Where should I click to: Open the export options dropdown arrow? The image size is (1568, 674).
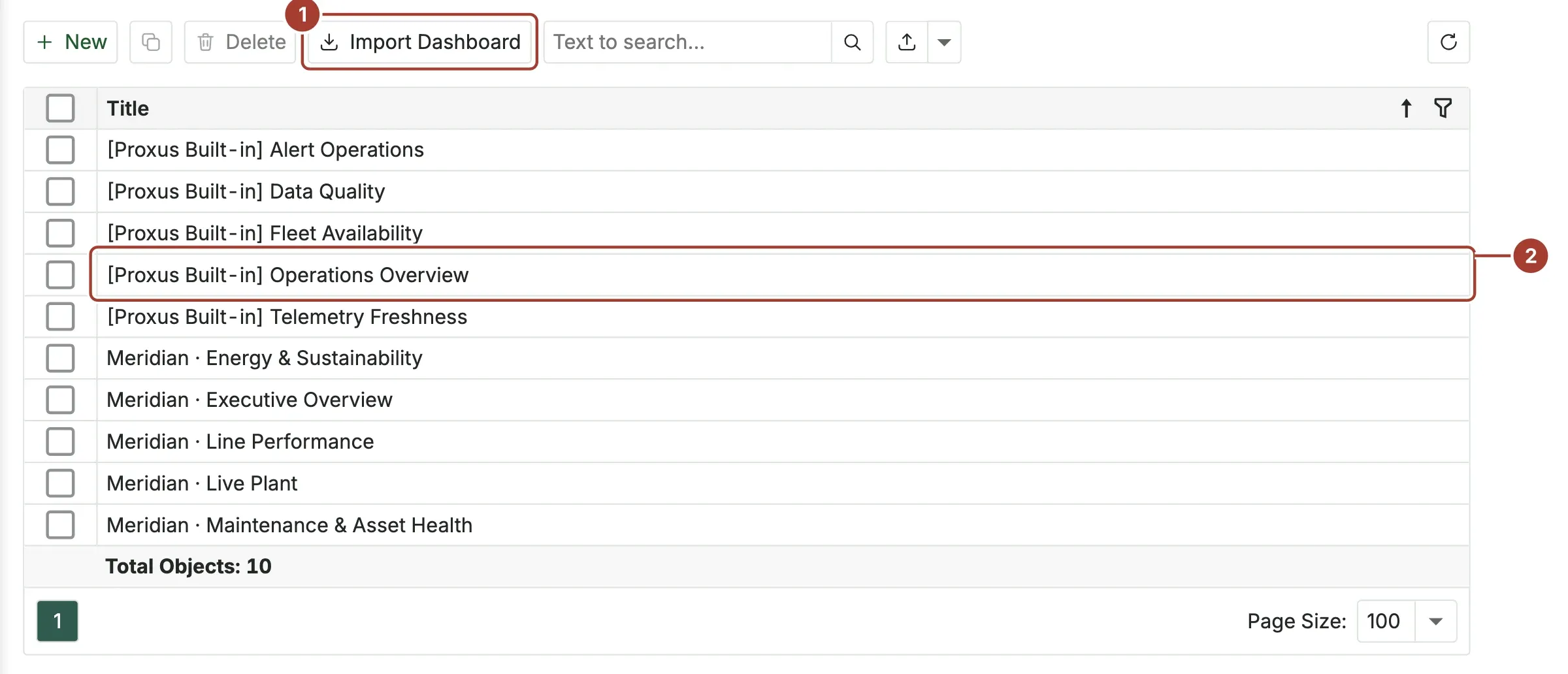[944, 42]
